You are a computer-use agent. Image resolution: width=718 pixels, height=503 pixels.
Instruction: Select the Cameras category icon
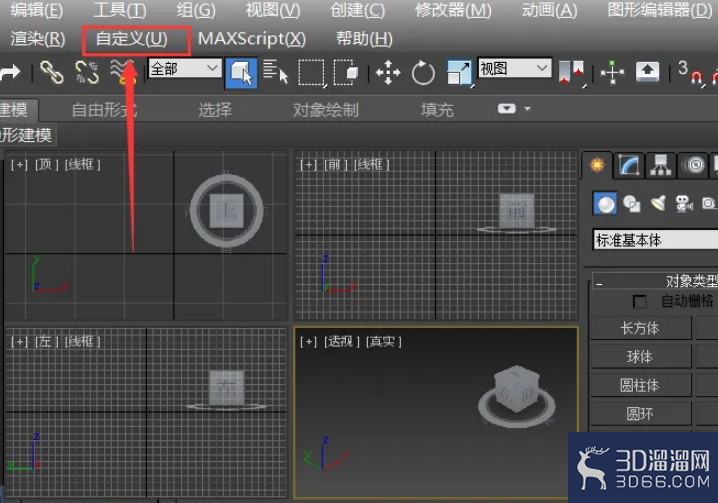pyautogui.click(x=684, y=204)
